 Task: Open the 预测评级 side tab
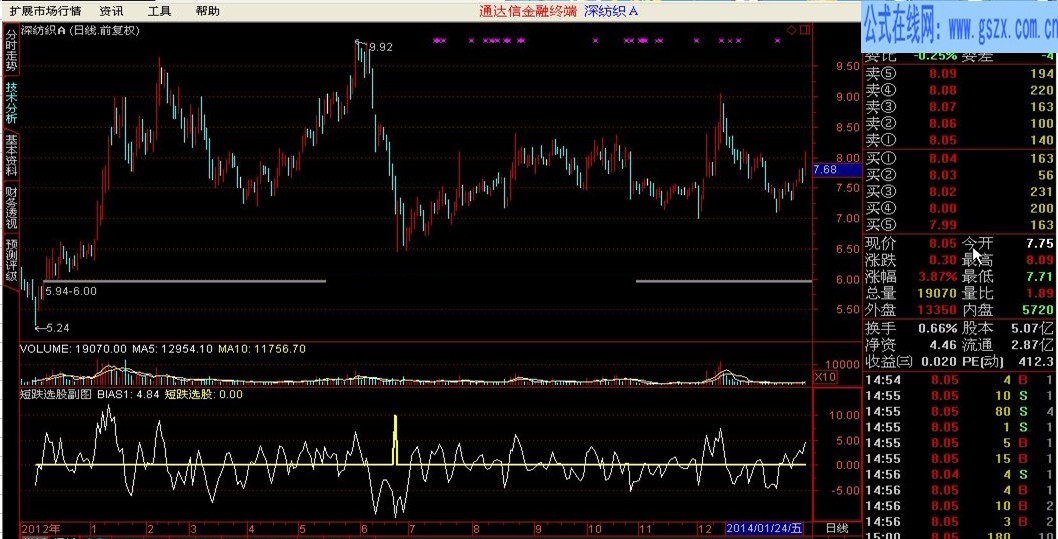pos(10,260)
